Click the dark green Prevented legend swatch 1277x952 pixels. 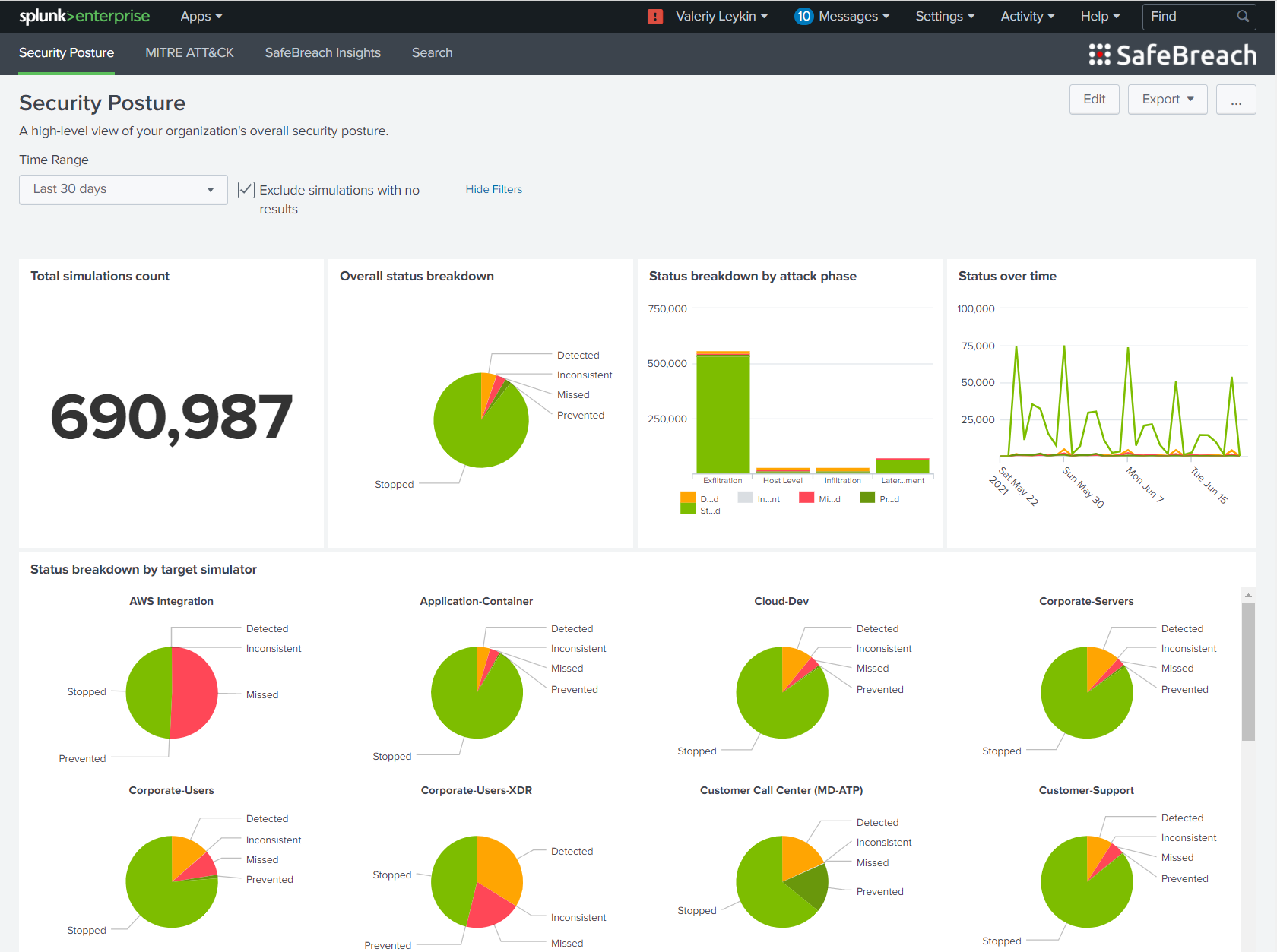pyautogui.click(x=867, y=498)
